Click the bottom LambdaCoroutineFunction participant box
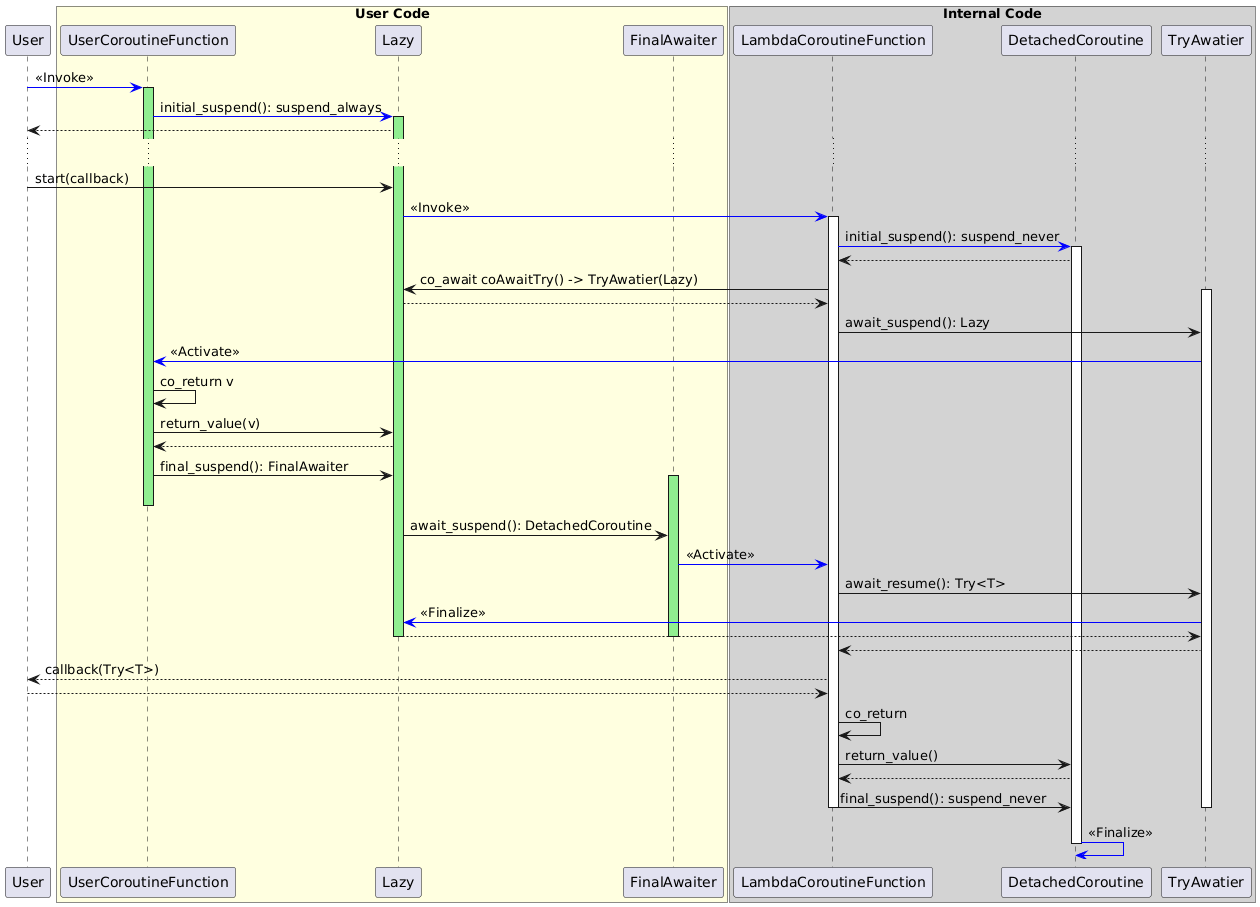 pyautogui.click(x=833, y=882)
